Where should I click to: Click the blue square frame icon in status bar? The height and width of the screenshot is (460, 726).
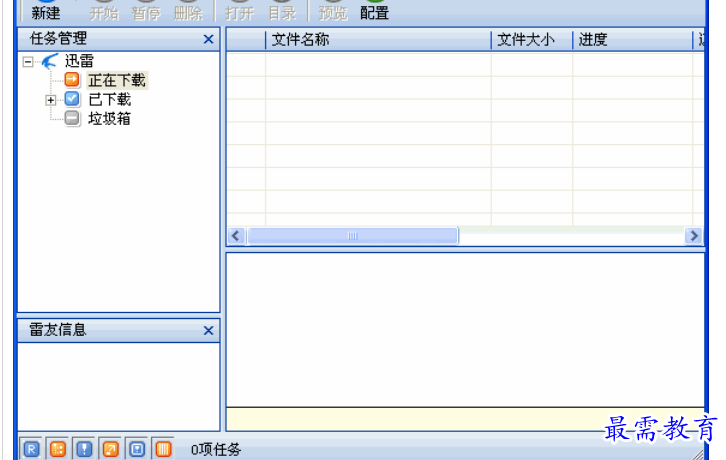(137, 449)
